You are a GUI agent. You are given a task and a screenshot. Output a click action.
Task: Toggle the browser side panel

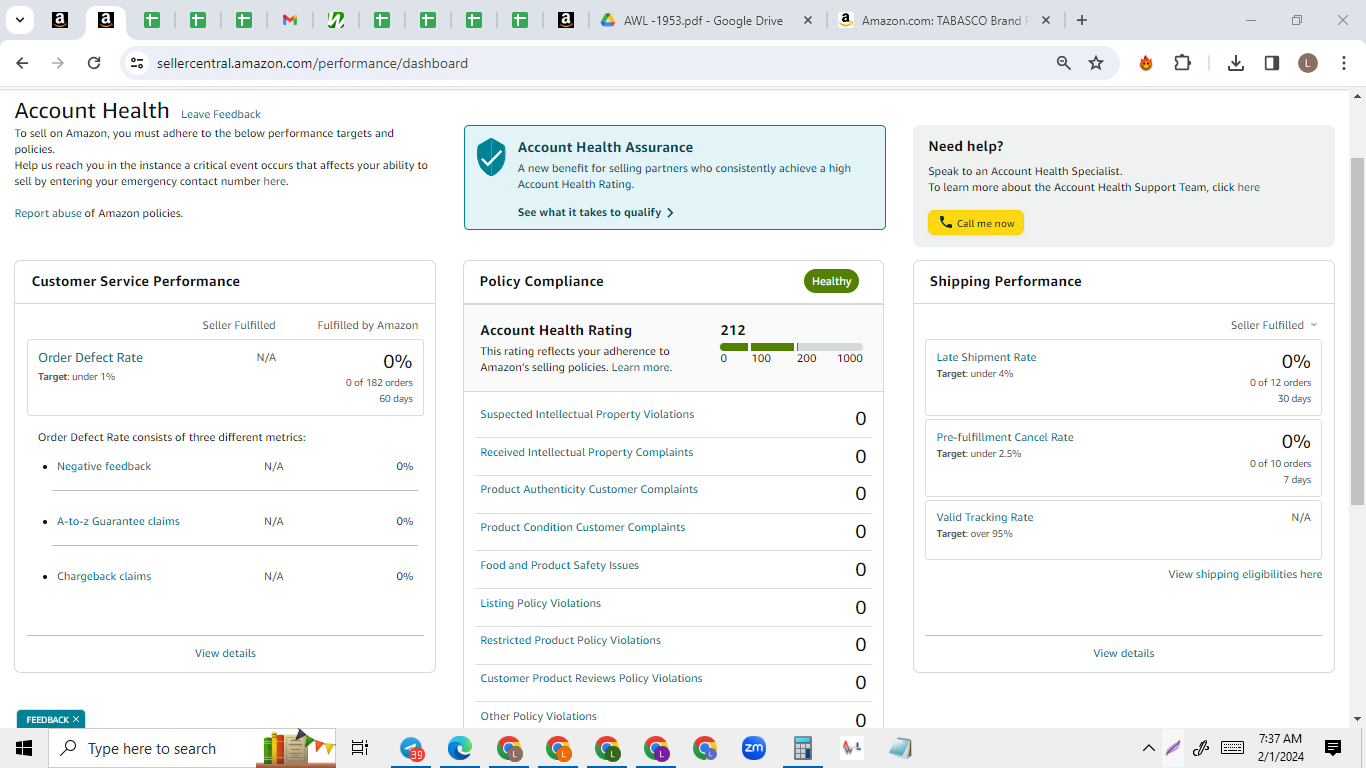(1272, 63)
